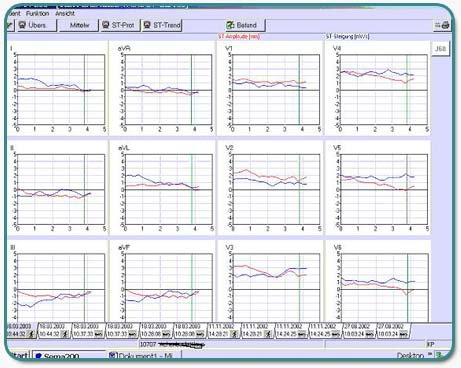The image size is (461, 368).
Task: Select the second 18.03.2003 10:44:32 recording tab
Action: click(x=54, y=330)
